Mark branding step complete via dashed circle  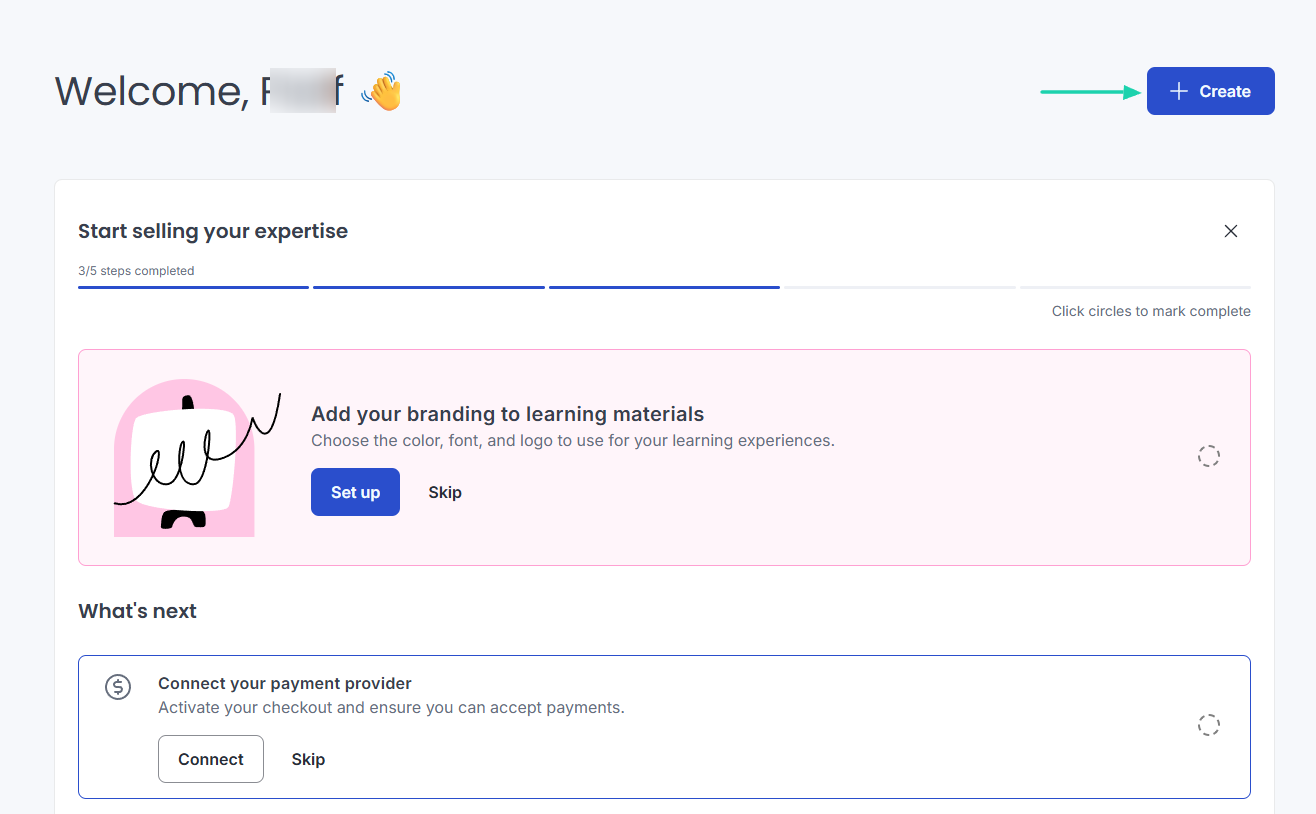[1209, 456]
